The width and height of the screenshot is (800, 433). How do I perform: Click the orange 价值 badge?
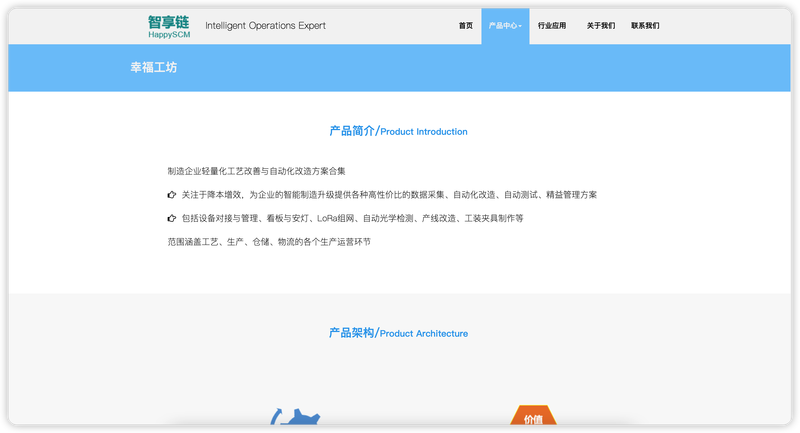point(533,415)
